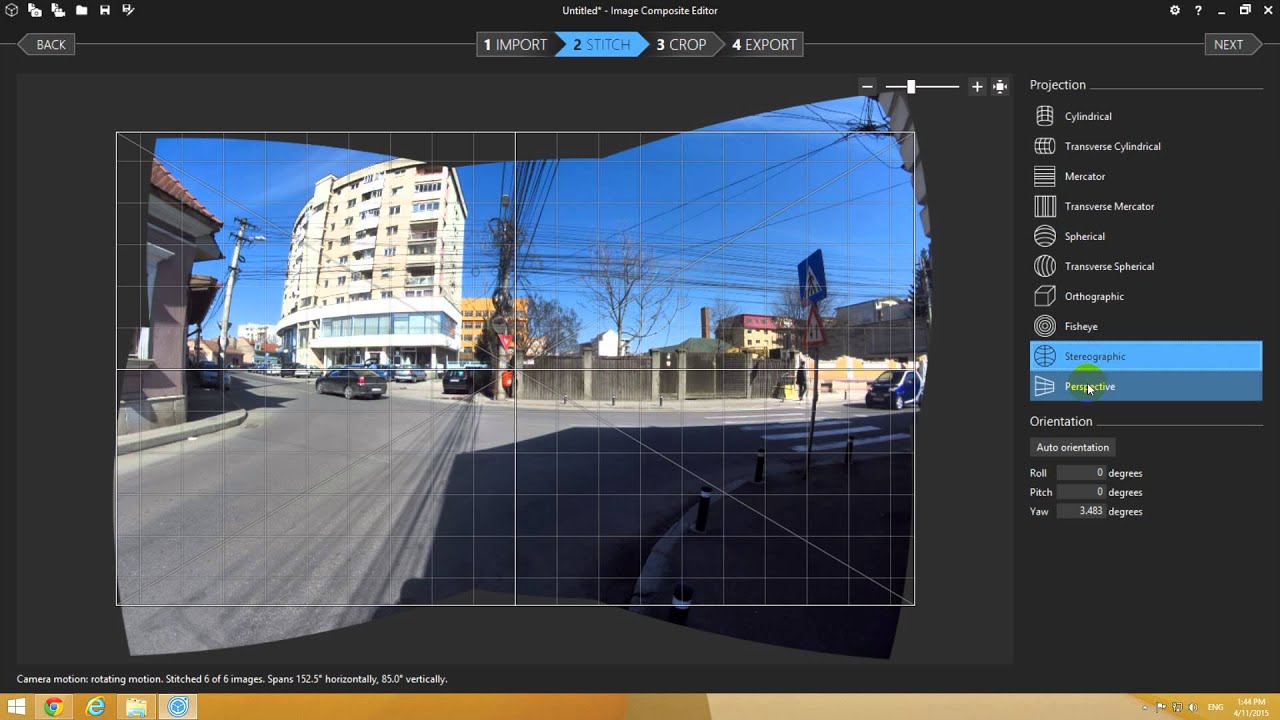1280x720 pixels.
Task: Zoom out with the minus icon
Action: click(x=868, y=87)
